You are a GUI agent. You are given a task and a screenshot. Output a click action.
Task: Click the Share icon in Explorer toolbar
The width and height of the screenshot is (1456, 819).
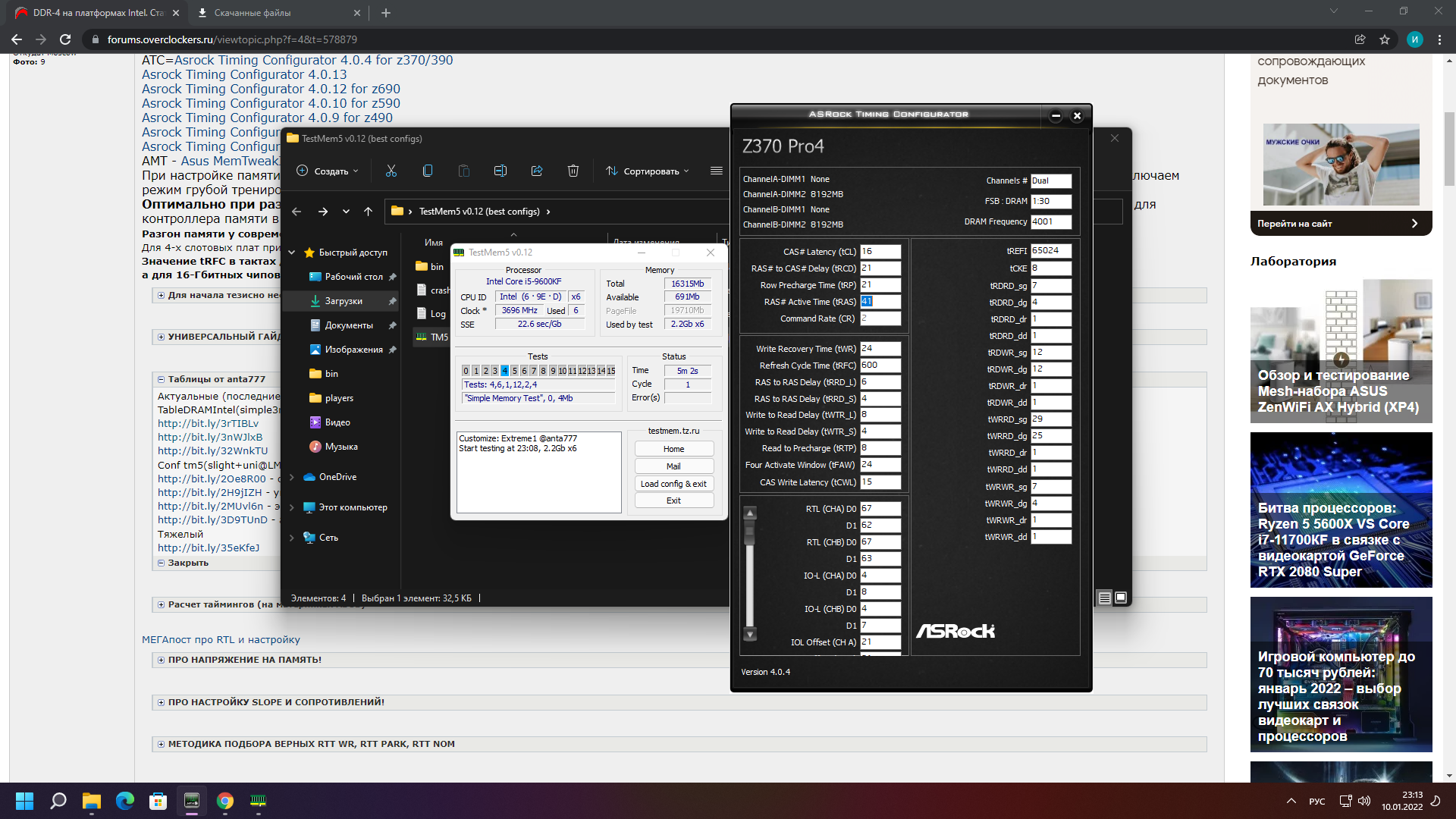pos(537,171)
